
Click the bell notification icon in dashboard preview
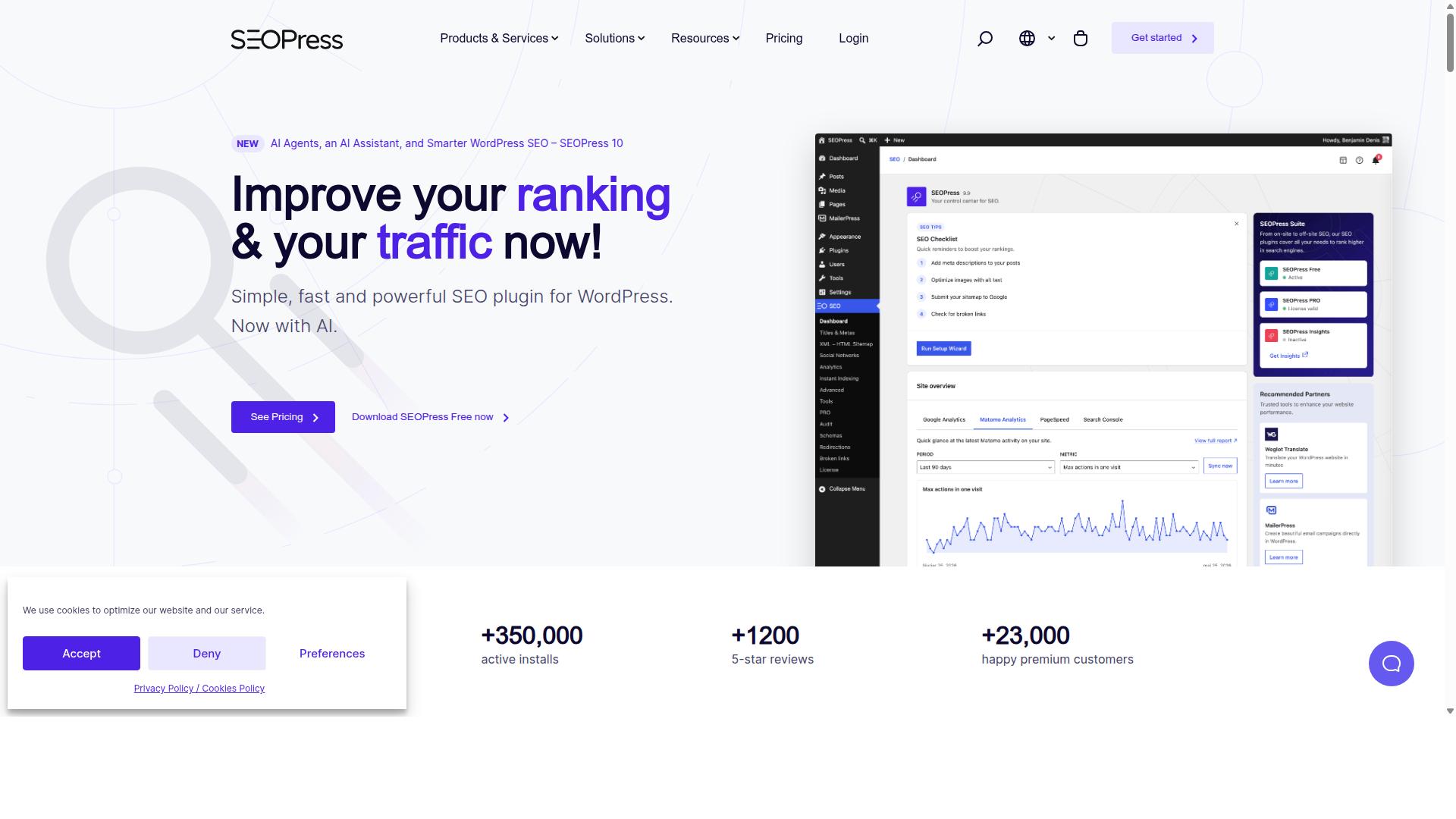[1376, 159]
